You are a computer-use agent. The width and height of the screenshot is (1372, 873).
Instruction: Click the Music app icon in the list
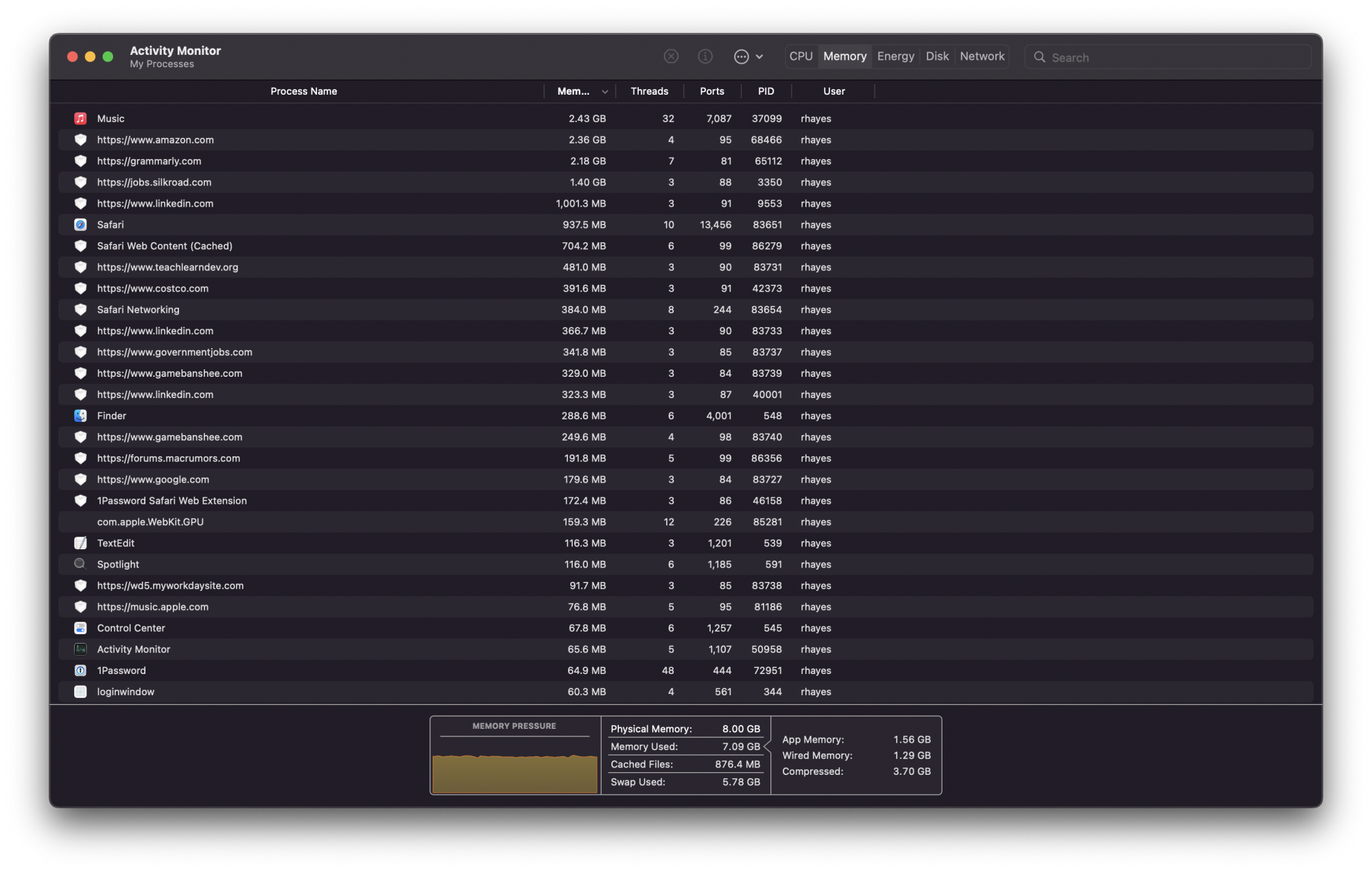80,119
